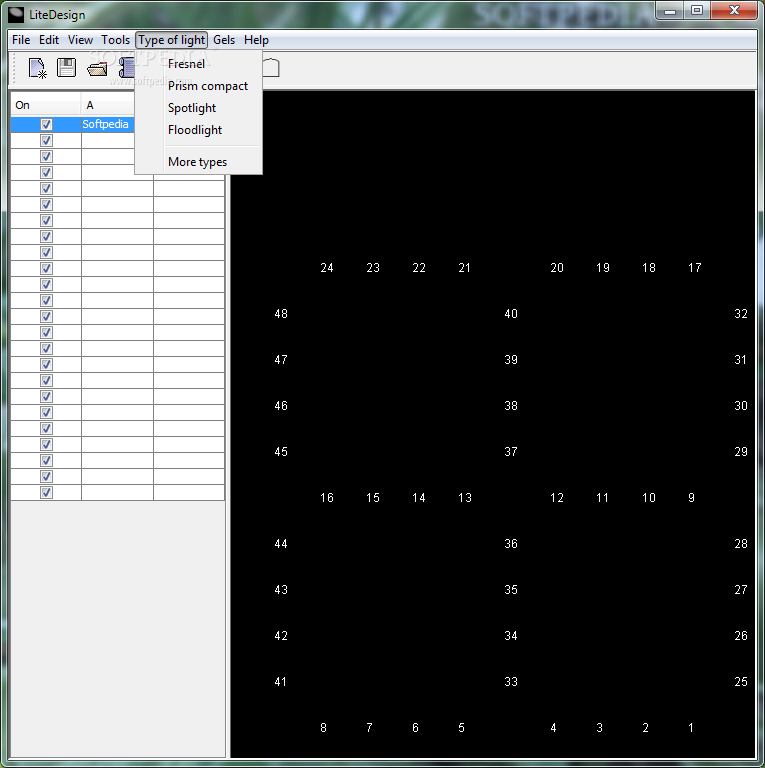Pick light number 11
This screenshot has height=768, width=765.
tap(602, 498)
